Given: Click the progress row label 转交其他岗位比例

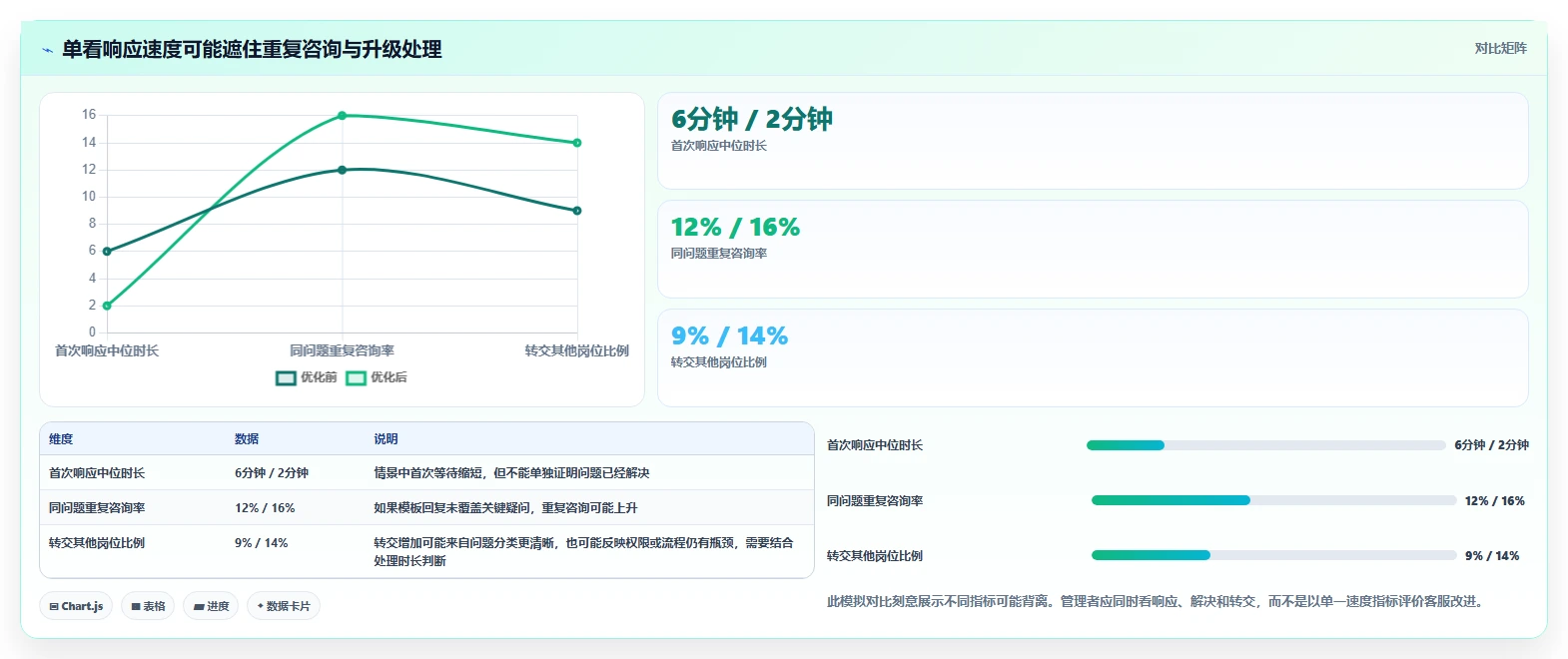Looking at the screenshot, I should pos(875,556).
